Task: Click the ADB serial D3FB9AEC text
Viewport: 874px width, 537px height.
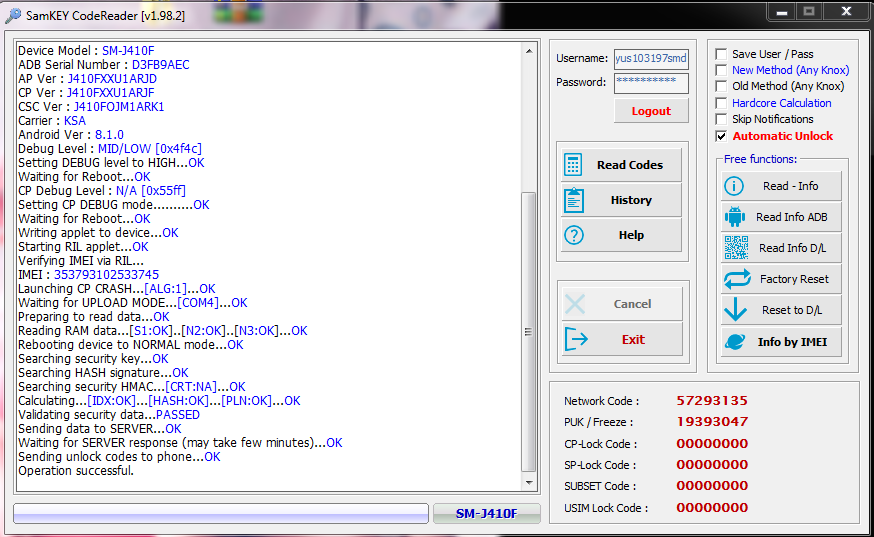Action: pyautogui.click(x=161, y=65)
